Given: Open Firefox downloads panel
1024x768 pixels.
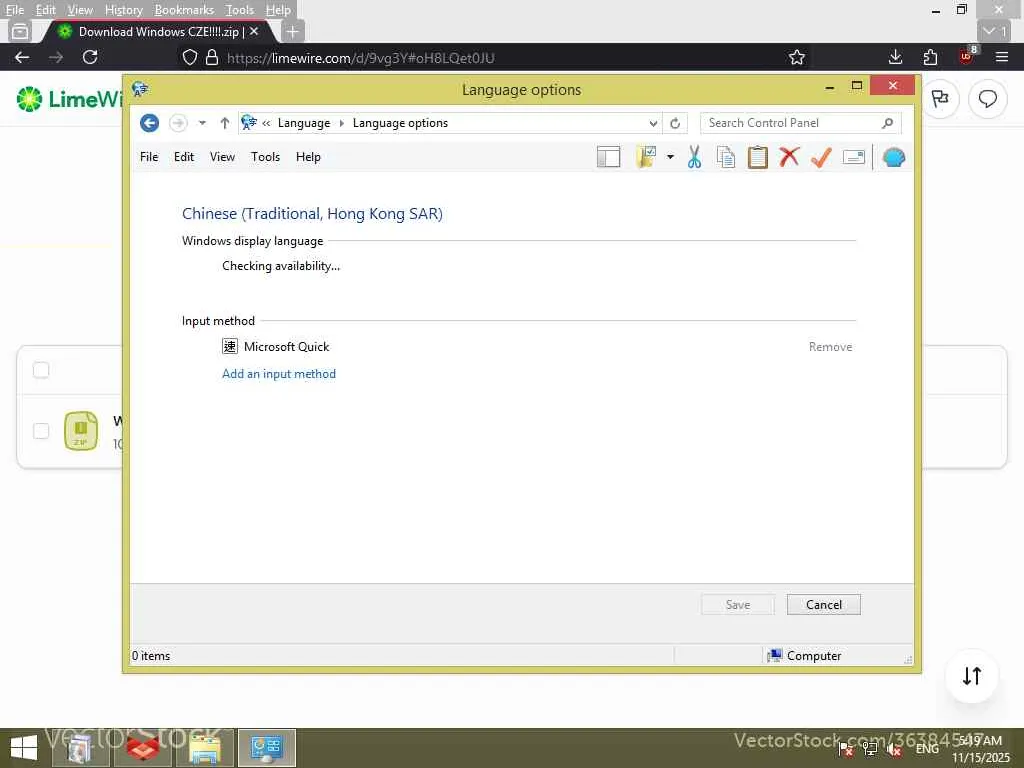Looking at the screenshot, I should pos(896,57).
